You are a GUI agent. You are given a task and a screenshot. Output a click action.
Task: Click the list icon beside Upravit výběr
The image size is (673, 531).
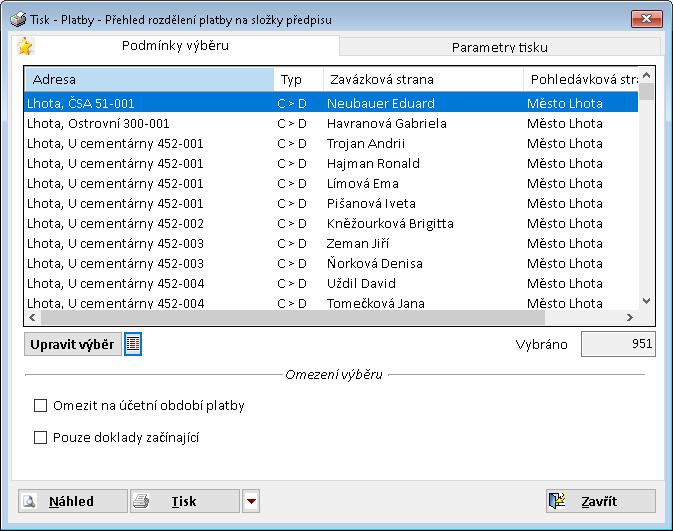[x=133, y=344]
